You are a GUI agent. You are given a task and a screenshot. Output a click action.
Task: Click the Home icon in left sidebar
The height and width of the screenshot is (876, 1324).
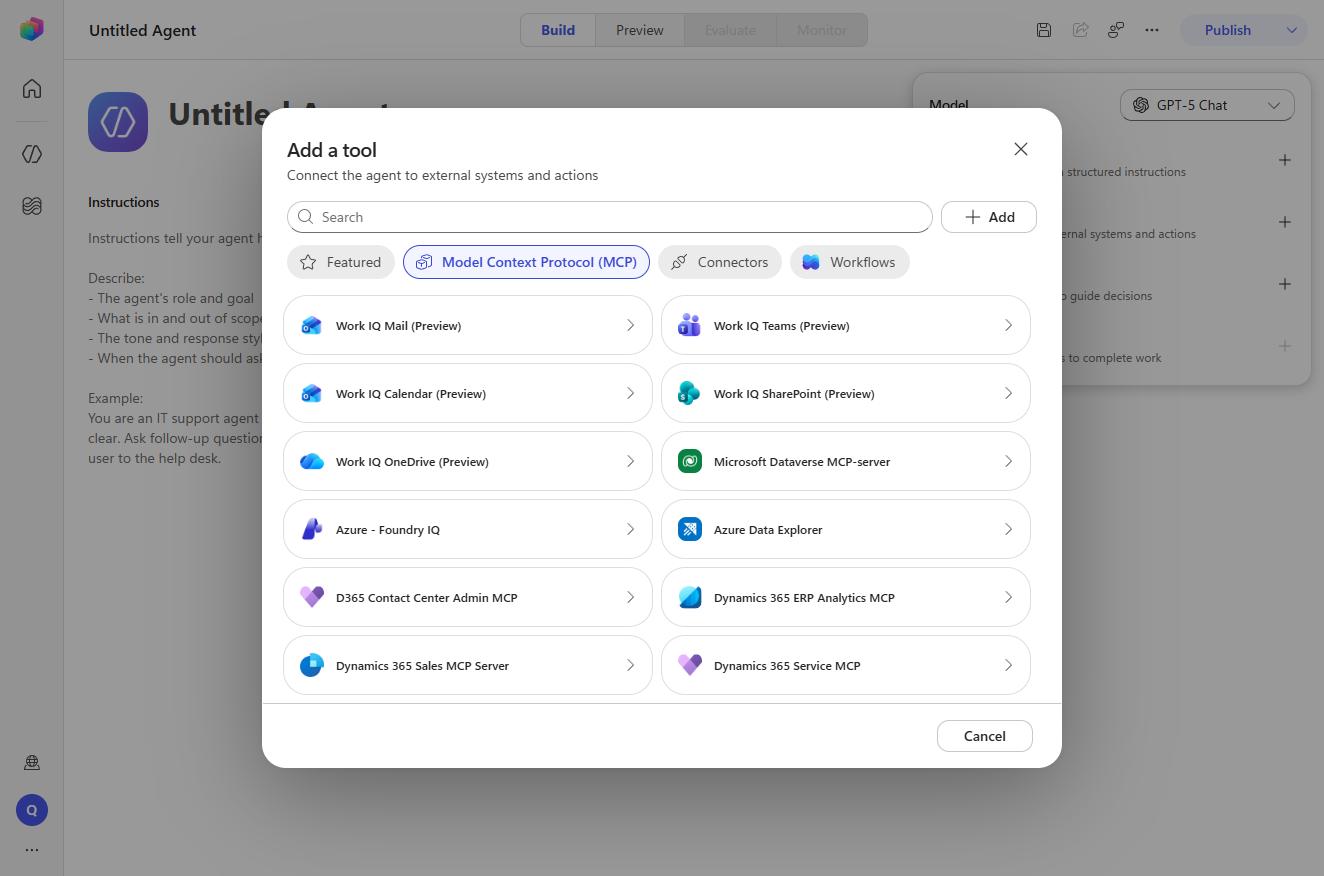(x=32, y=89)
